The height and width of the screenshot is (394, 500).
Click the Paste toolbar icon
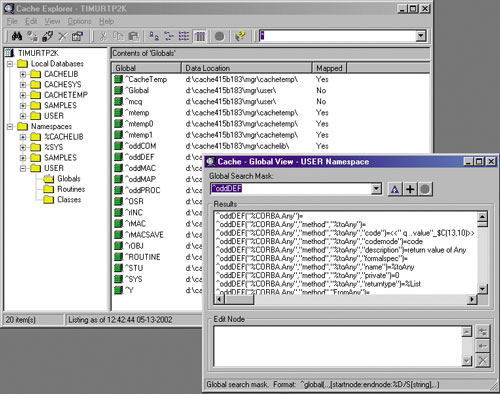pyautogui.click(x=133, y=36)
